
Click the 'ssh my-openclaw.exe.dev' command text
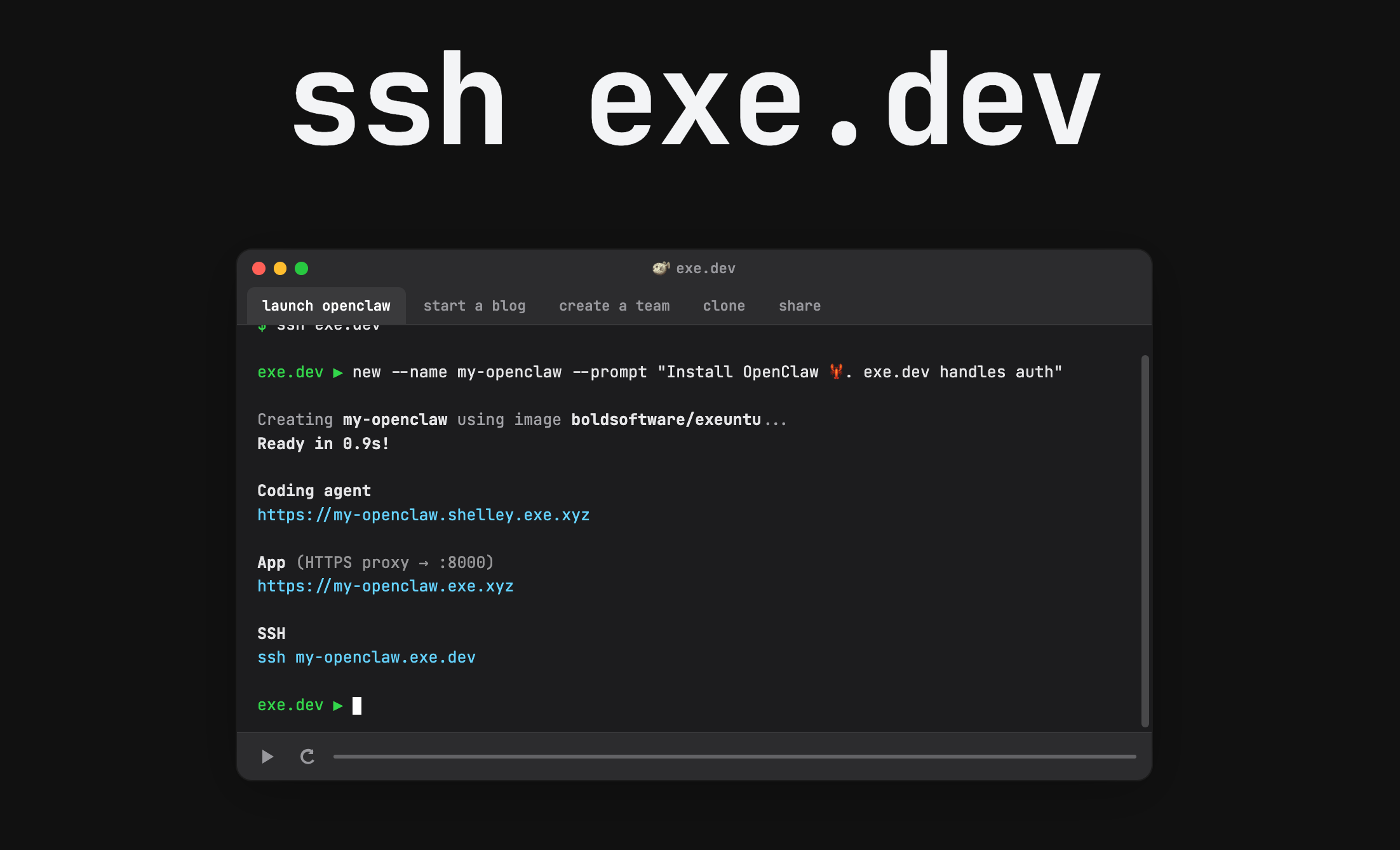366,658
